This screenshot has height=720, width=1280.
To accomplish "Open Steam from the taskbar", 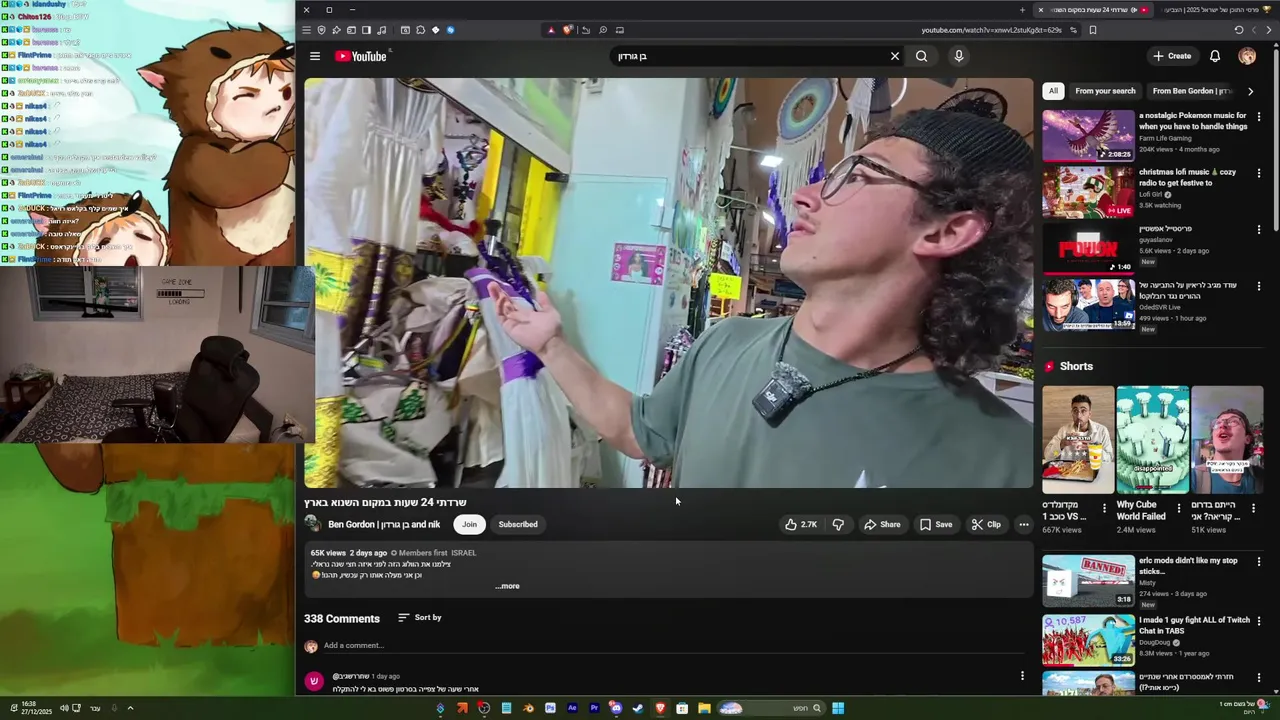I will [x=638, y=708].
